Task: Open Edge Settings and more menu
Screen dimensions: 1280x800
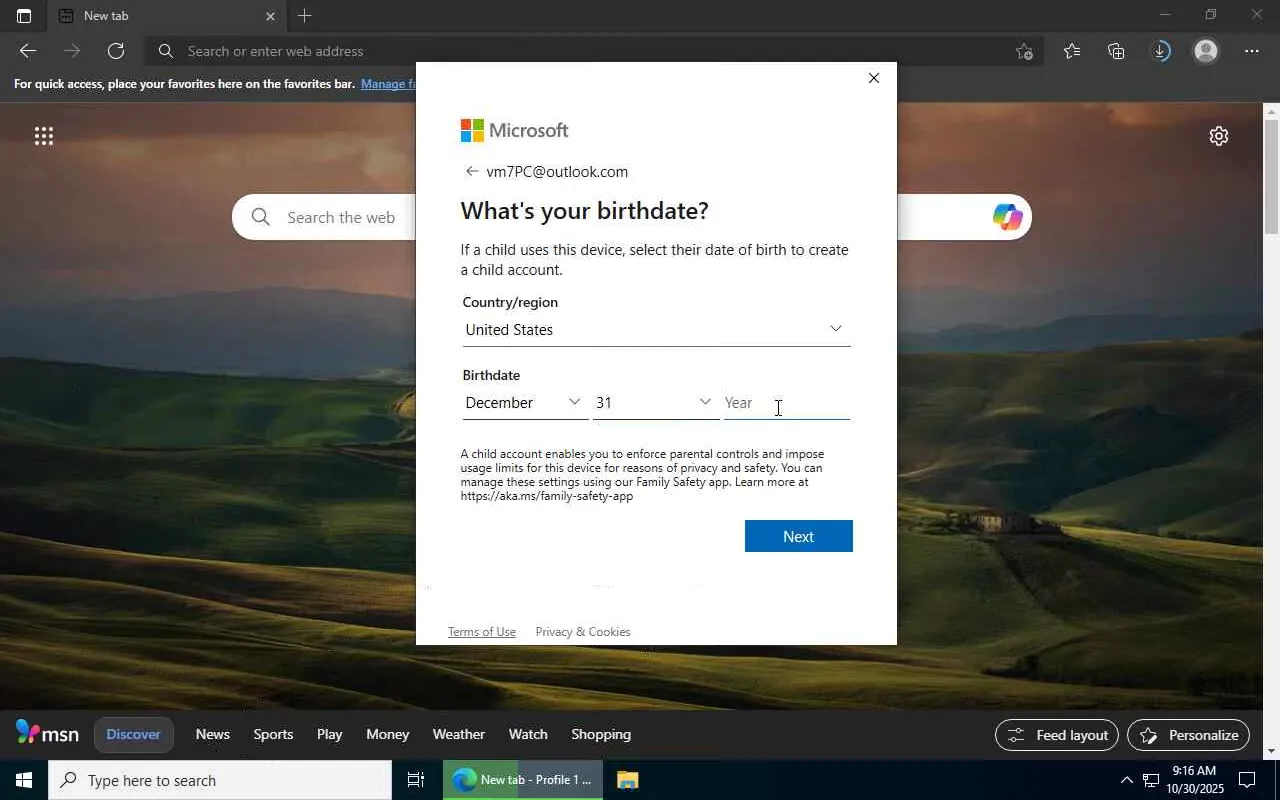Action: [1252, 51]
